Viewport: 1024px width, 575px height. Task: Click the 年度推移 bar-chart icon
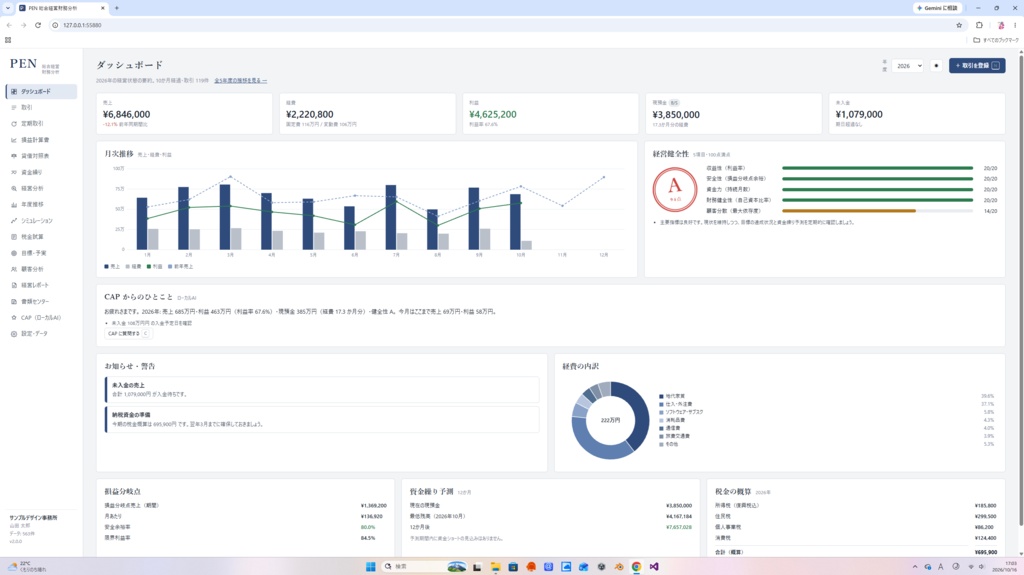[x=14, y=205]
